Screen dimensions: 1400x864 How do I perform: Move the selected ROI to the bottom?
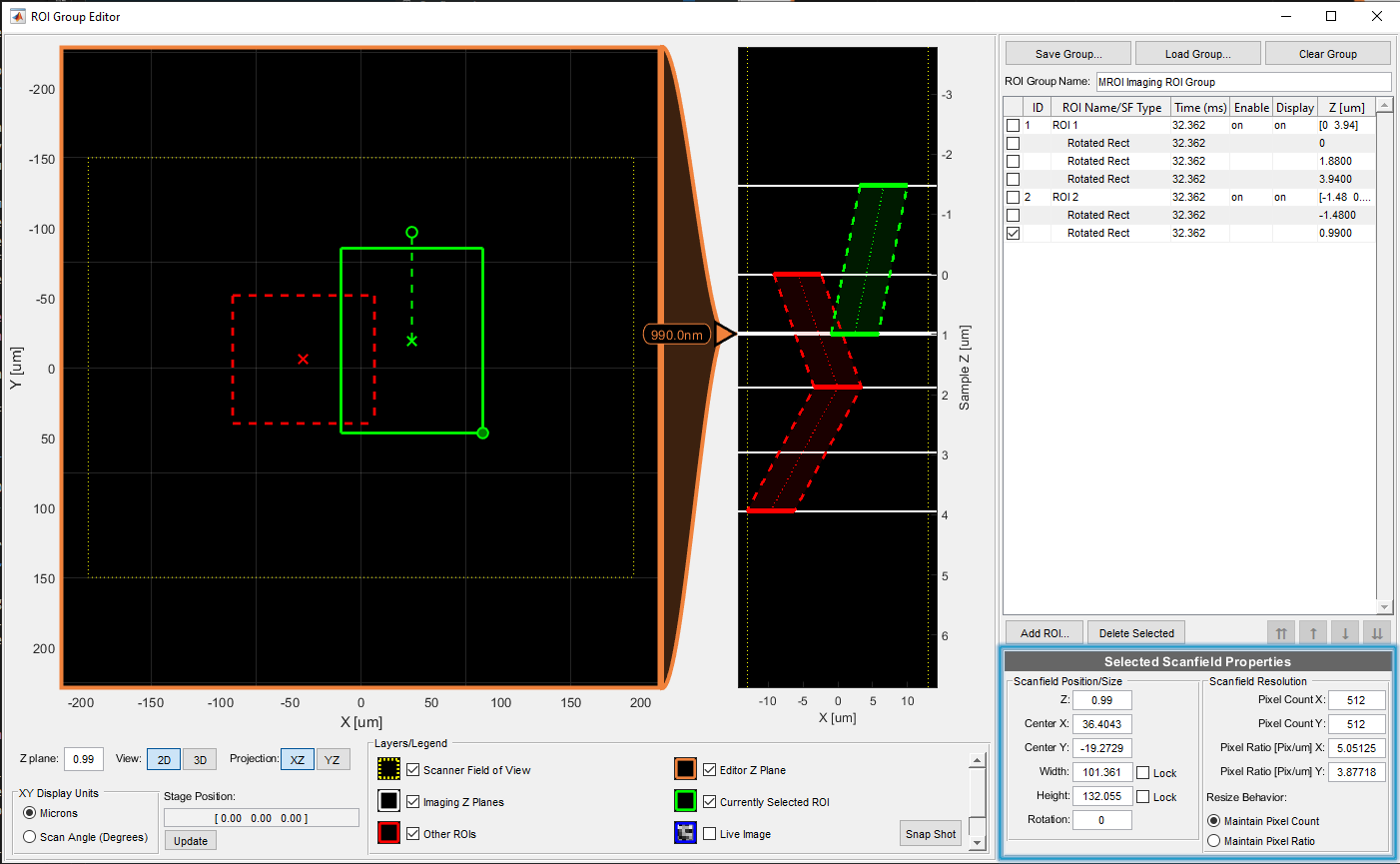[1377, 632]
